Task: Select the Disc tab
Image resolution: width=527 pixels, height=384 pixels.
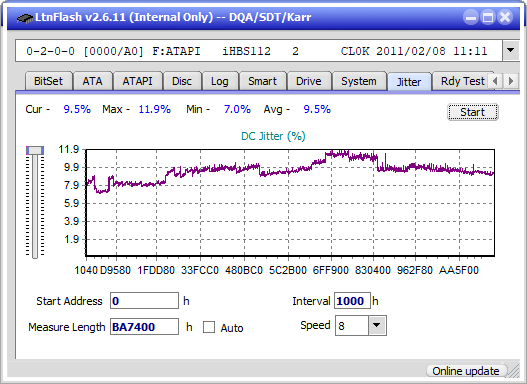Action: [182, 81]
